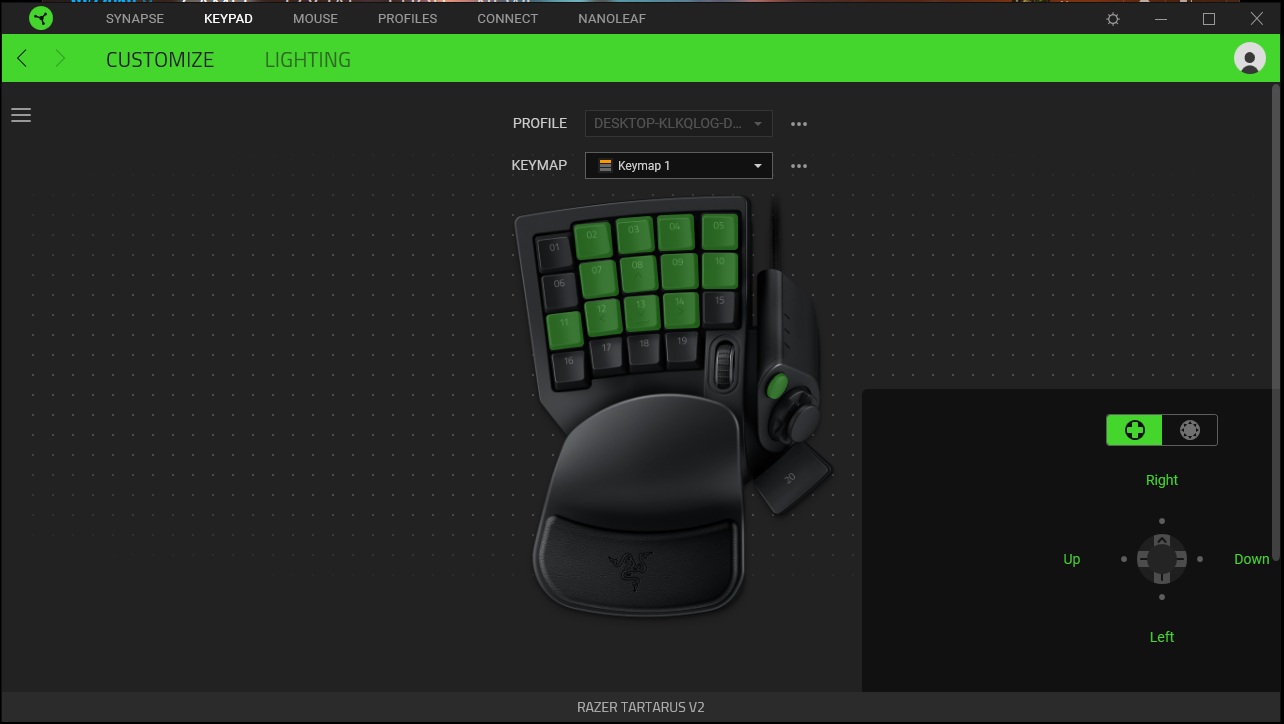The height and width of the screenshot is (724, 1284).
Task: Select keypad key 17
Action: (606, 353)
